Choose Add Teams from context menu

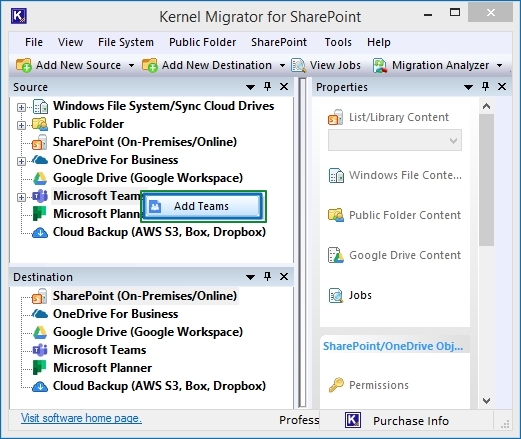pyautogui.click(x=203, y=206)
